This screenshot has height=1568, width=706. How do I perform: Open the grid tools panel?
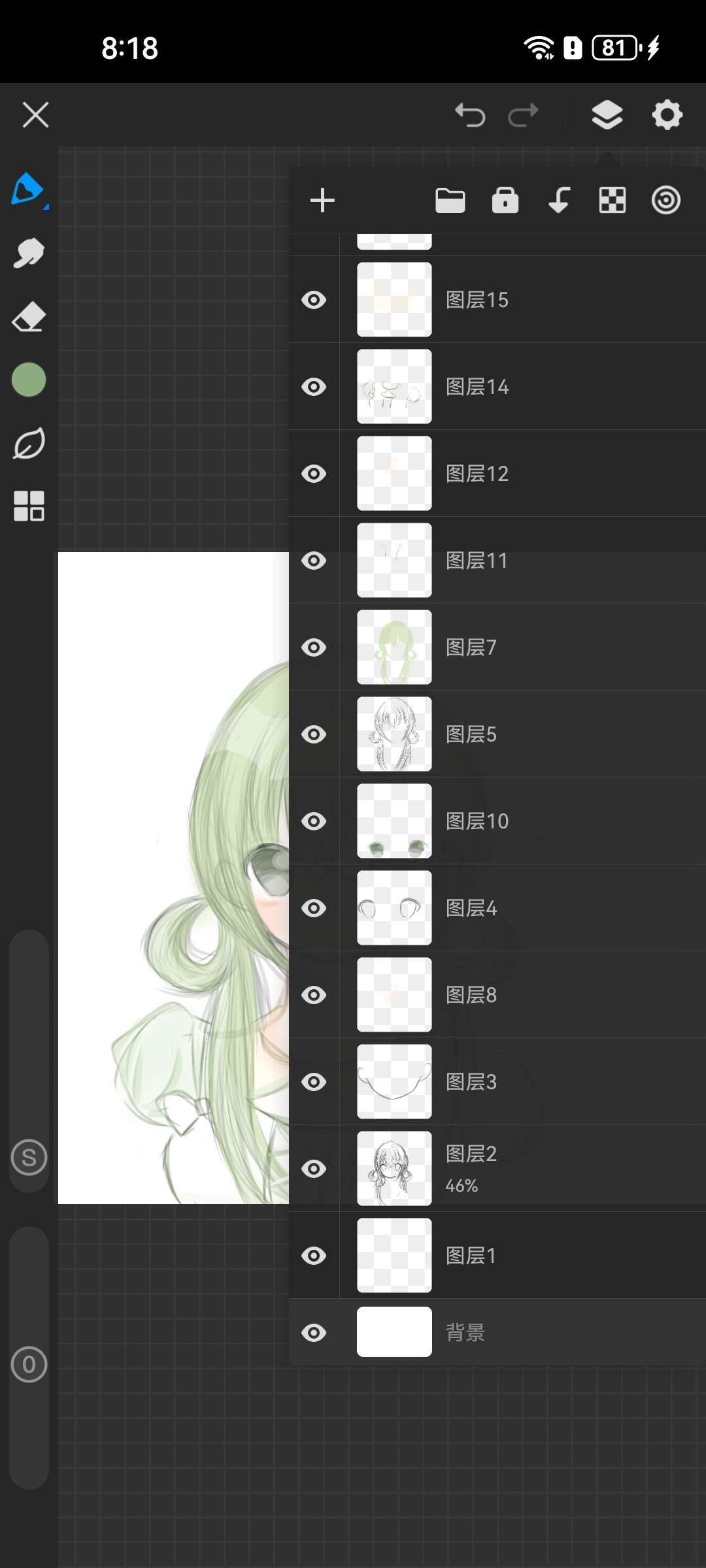click(x=29, y=506)
